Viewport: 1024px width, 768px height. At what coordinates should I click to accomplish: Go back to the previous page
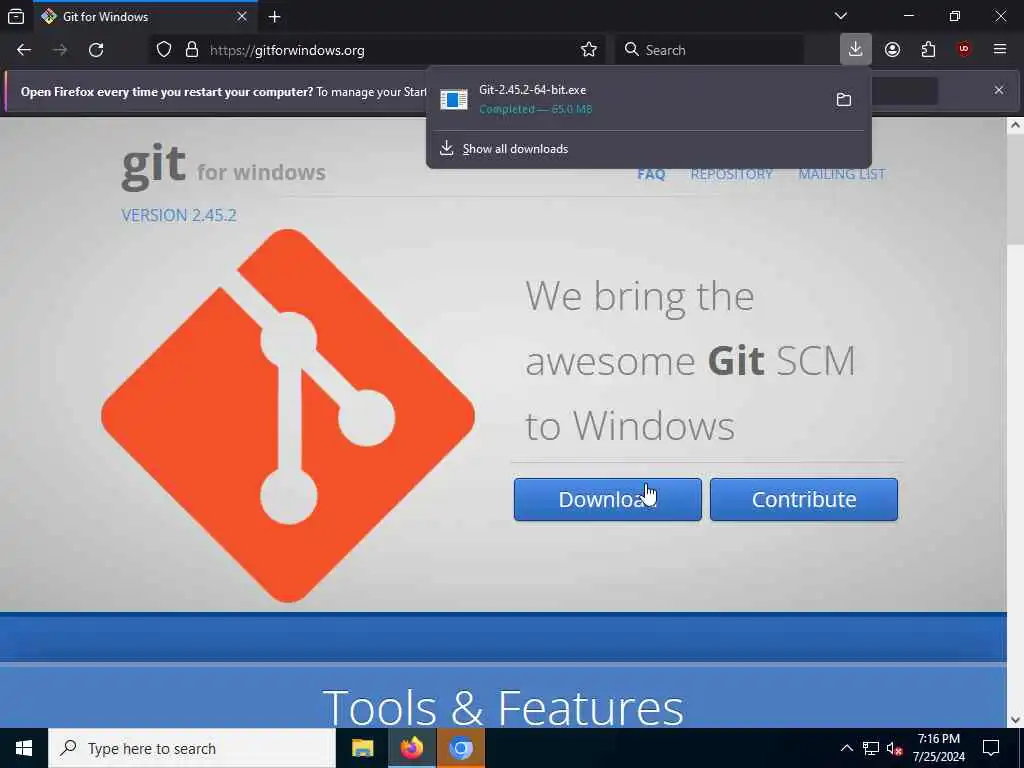[x=24, y=50]
